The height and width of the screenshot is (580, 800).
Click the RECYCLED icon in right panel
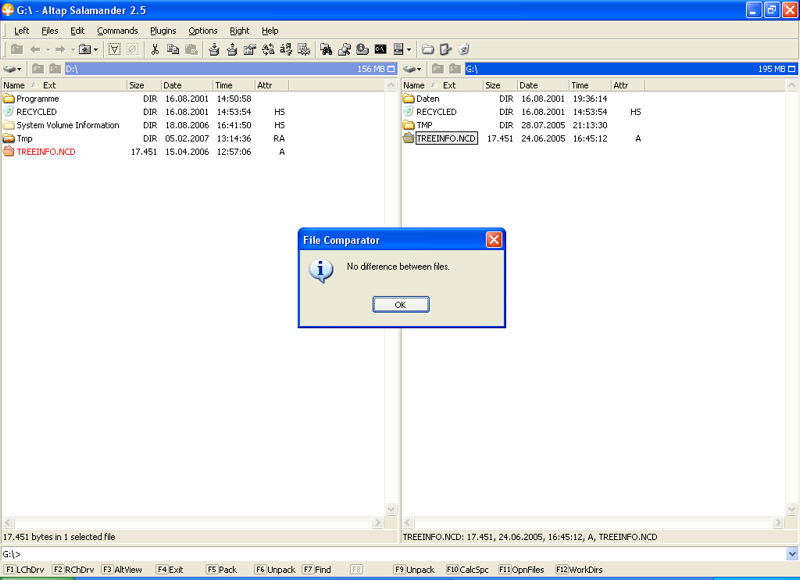click(x=408, y=112)
